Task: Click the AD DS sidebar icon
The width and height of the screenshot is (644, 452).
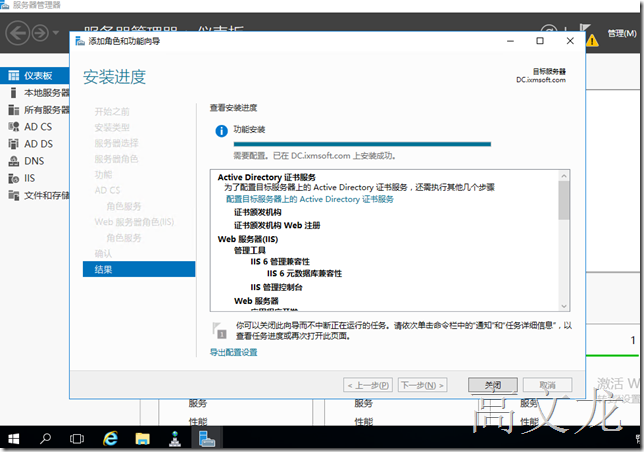Action: 14,144
